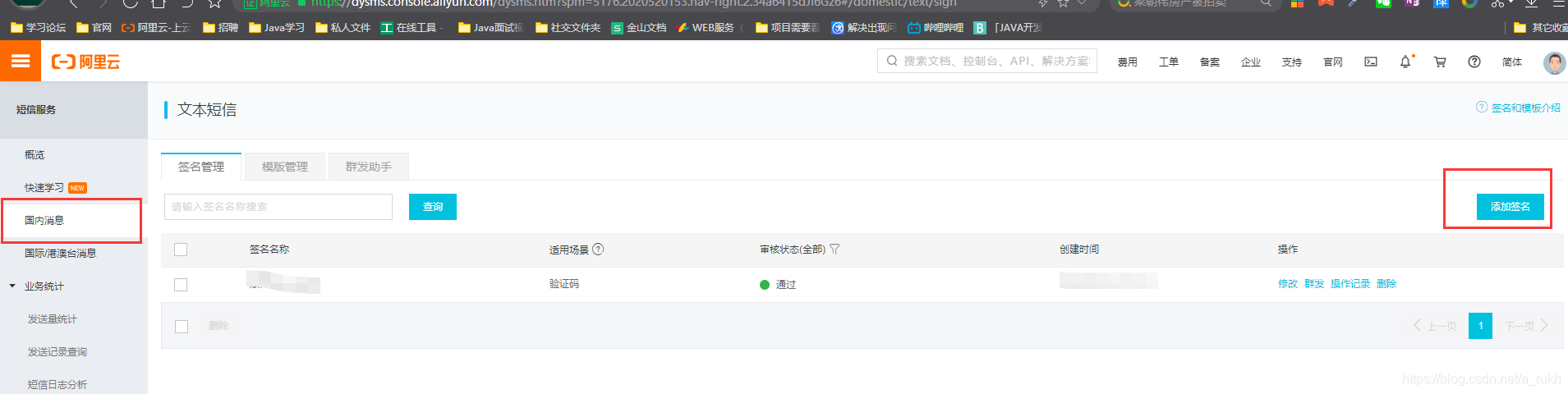Tick the checkbox of the 验证码 signature row
Image resolution: width=1568 pixels, height=394 pixels.
click(181, 285)
